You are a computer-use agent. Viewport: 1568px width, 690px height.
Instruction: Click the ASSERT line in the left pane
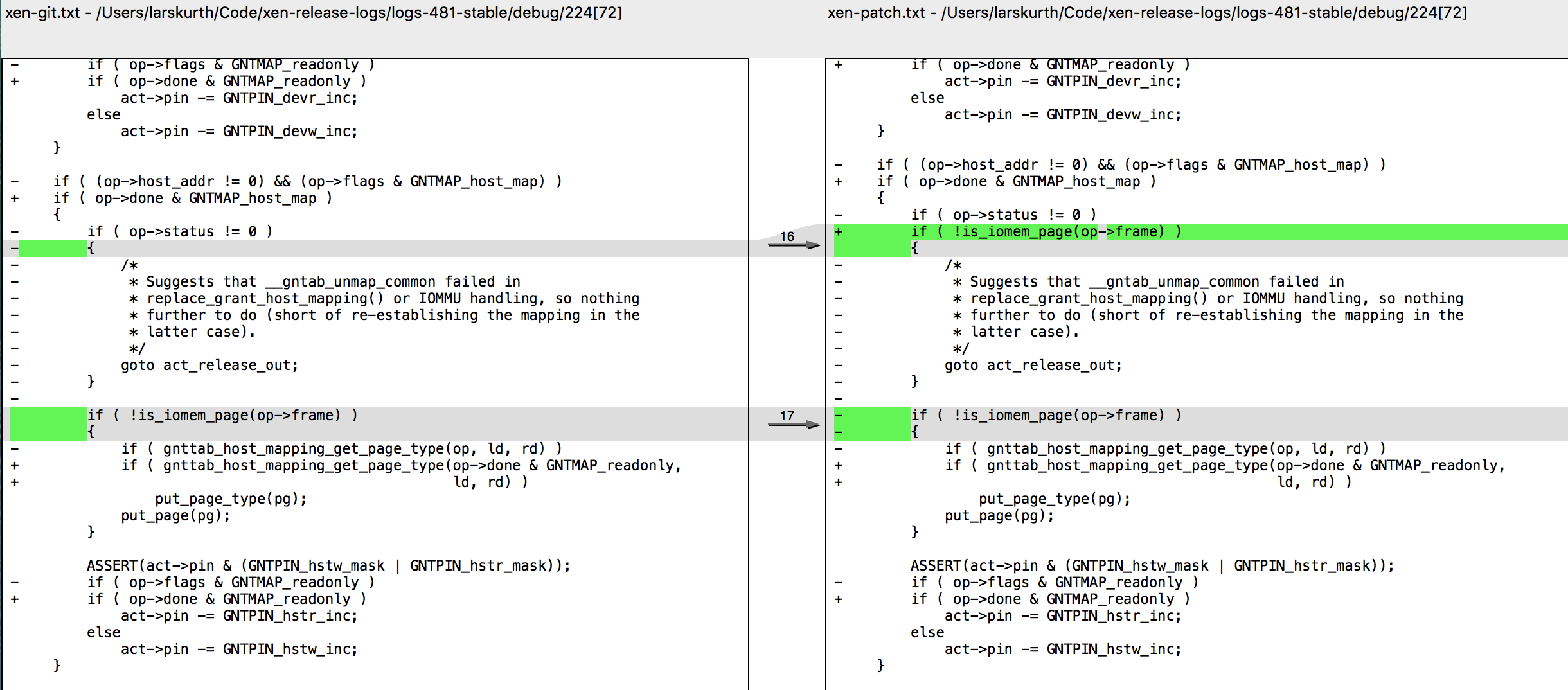[328, 566]
